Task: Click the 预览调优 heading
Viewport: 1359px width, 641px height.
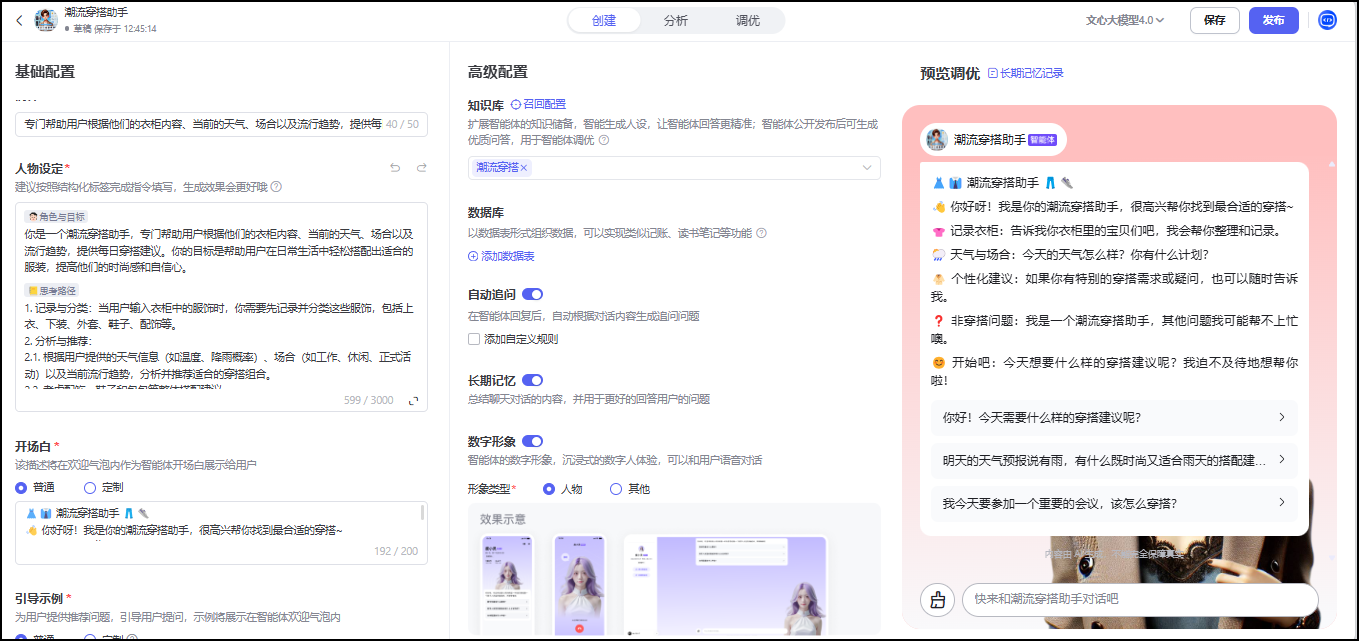Action: (950, 73)
